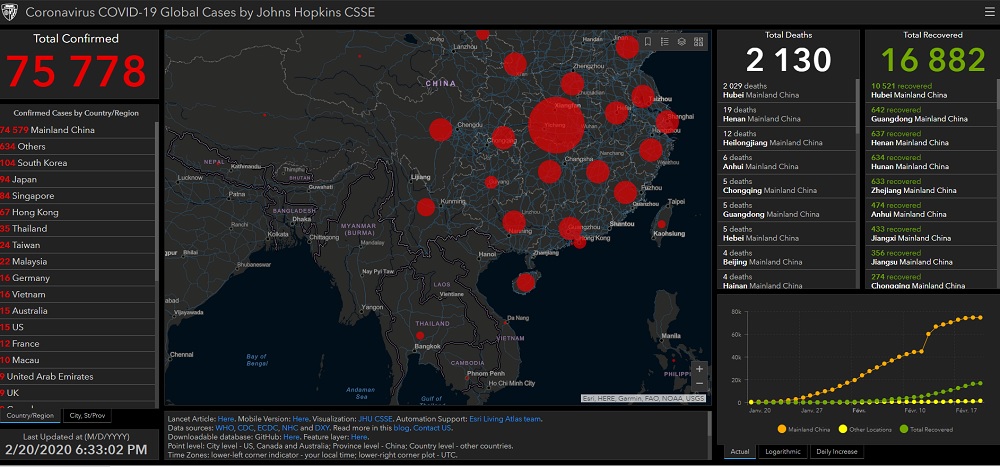Screen dimensions: 1000x467
Task: Open the map bookmarks icon
Action: [x=648, y=42]
